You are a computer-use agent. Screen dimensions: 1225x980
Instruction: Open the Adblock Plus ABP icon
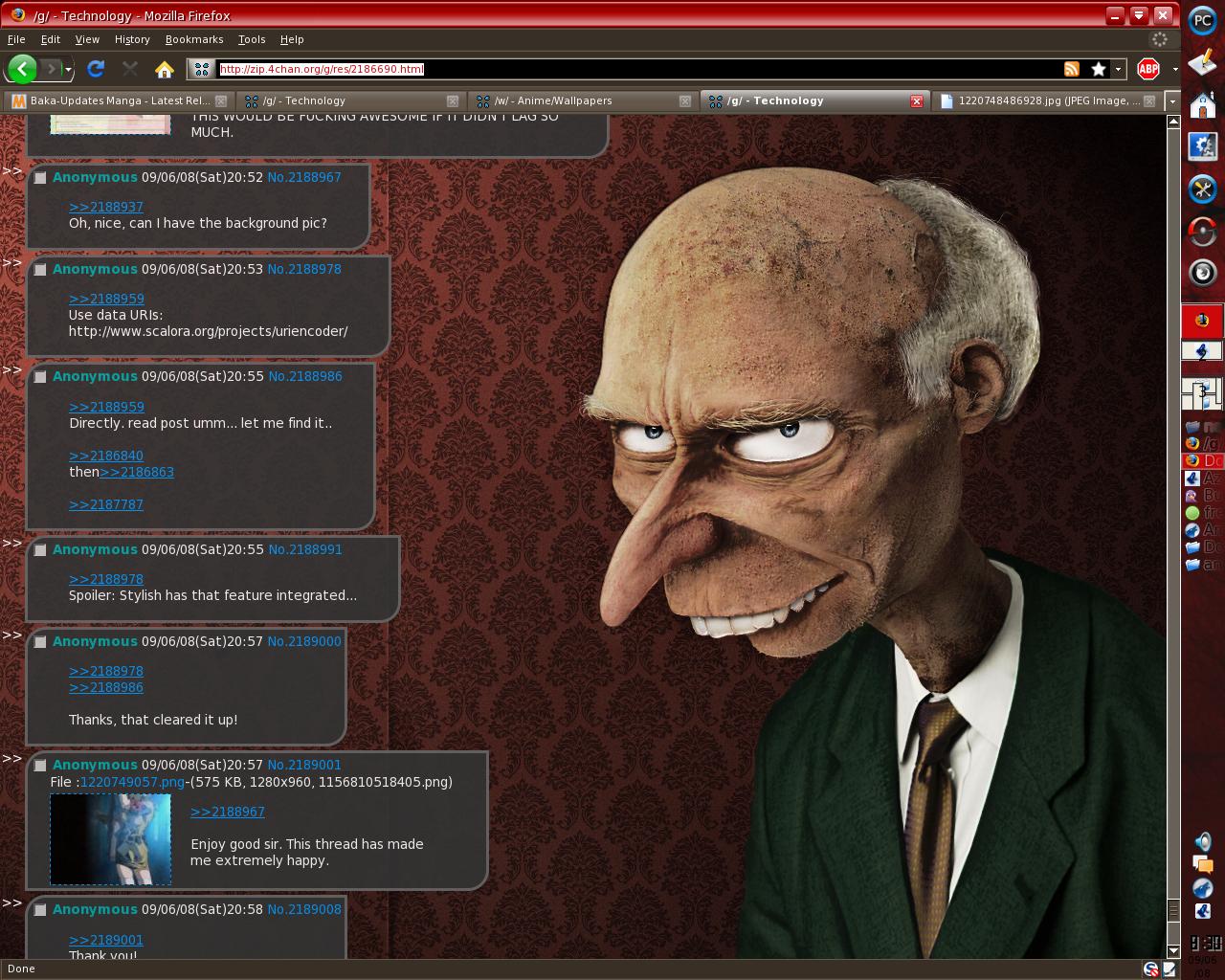pos(1148,68)
